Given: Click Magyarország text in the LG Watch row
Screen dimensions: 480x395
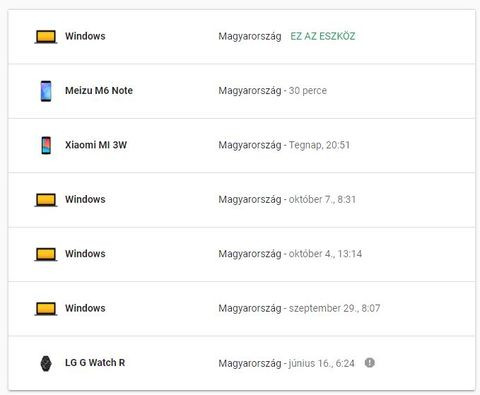Looking at the screenshot, I should tap(250, 363).
